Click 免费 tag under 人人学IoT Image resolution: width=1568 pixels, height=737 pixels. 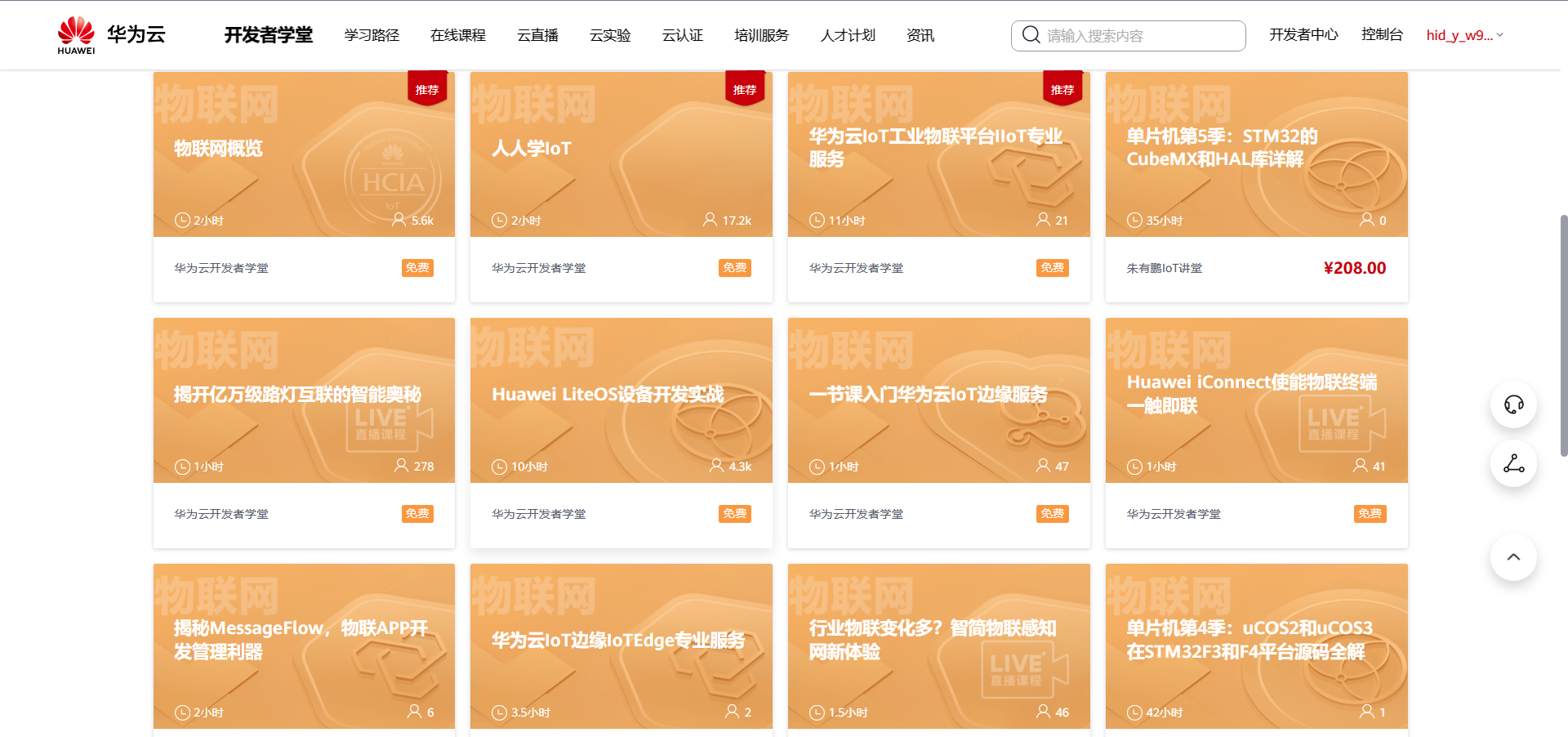pyautogui.click(x=735, y=268)
